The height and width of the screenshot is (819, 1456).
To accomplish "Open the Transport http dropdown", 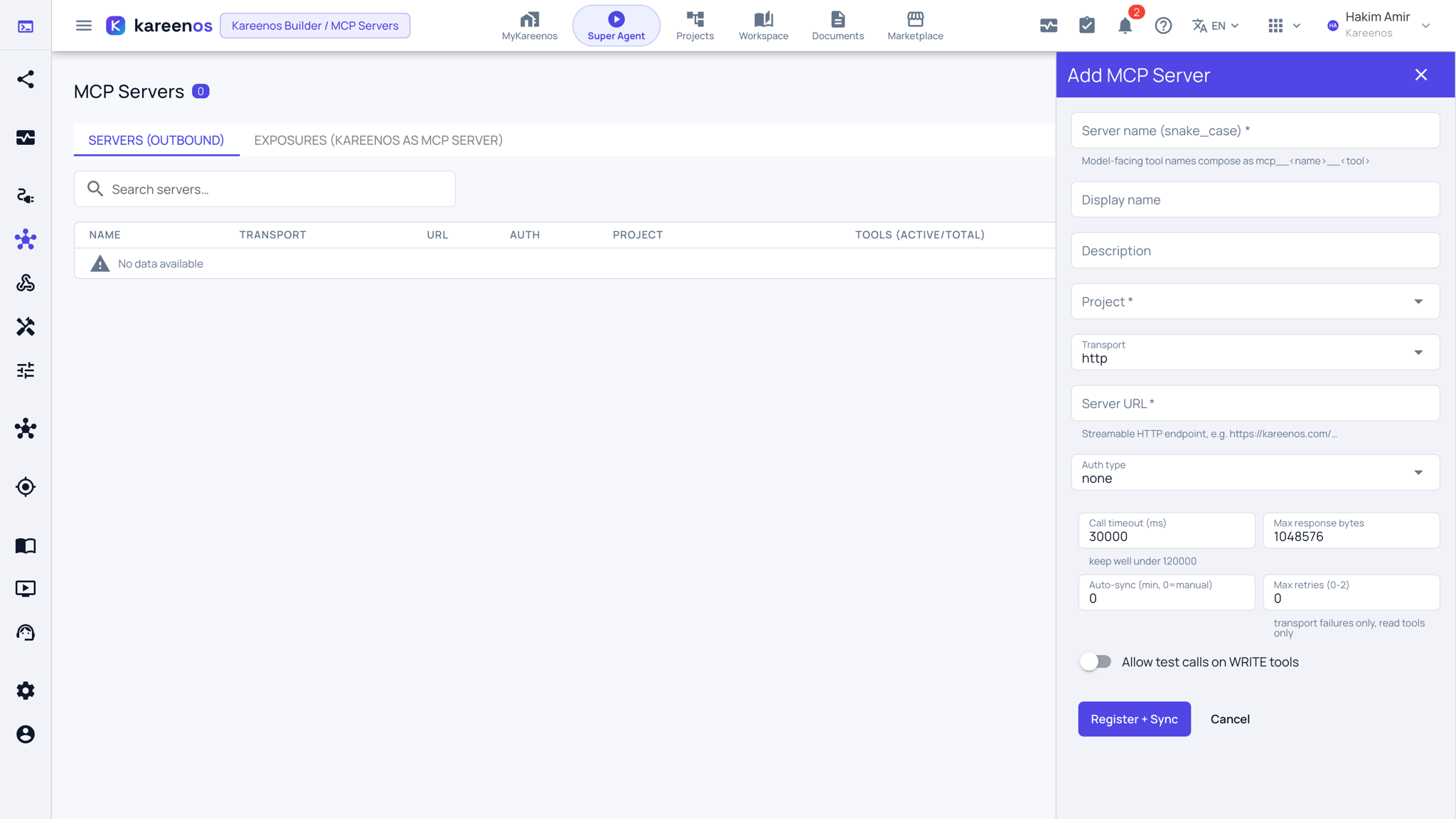I will tap(1256, 353).
